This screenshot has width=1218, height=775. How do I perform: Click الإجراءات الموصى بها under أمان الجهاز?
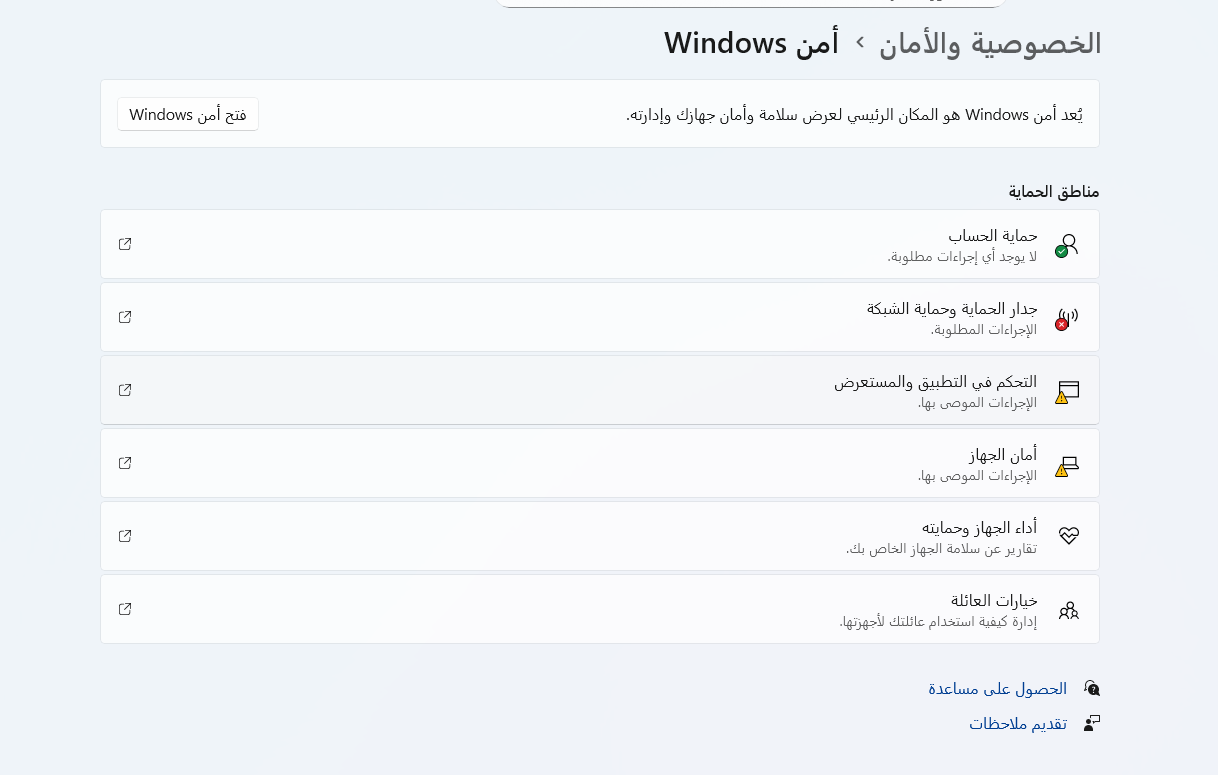pyautogui.click(x=978, y=475)
